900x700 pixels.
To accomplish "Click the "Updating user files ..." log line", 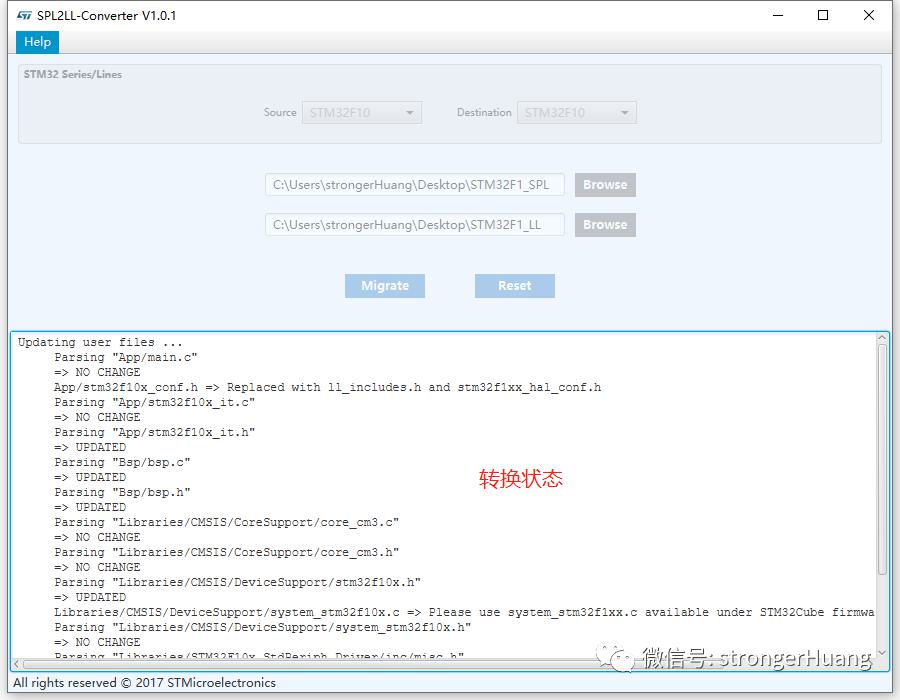I will pos(100,343).
